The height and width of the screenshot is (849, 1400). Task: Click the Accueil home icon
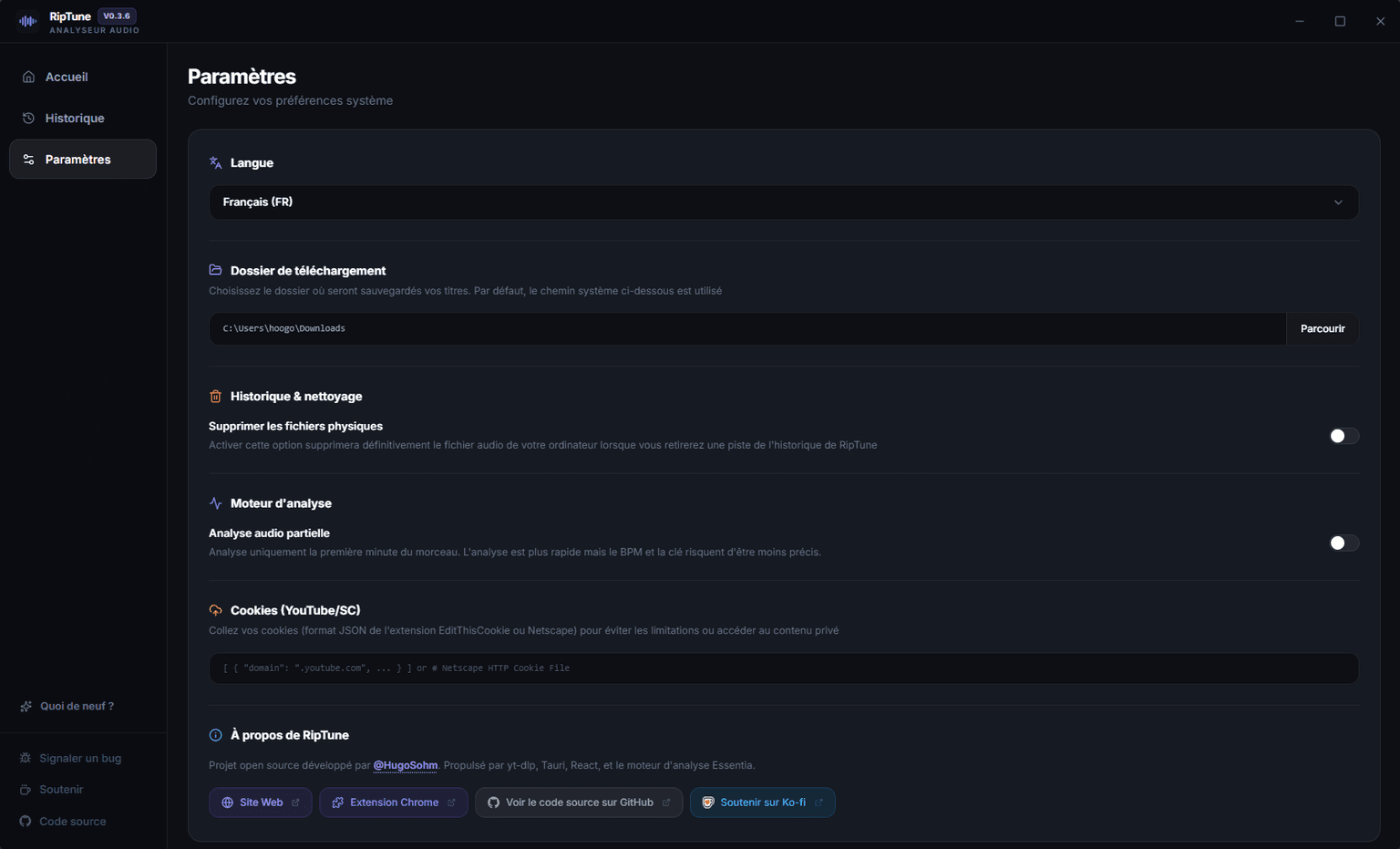(29, 77)
